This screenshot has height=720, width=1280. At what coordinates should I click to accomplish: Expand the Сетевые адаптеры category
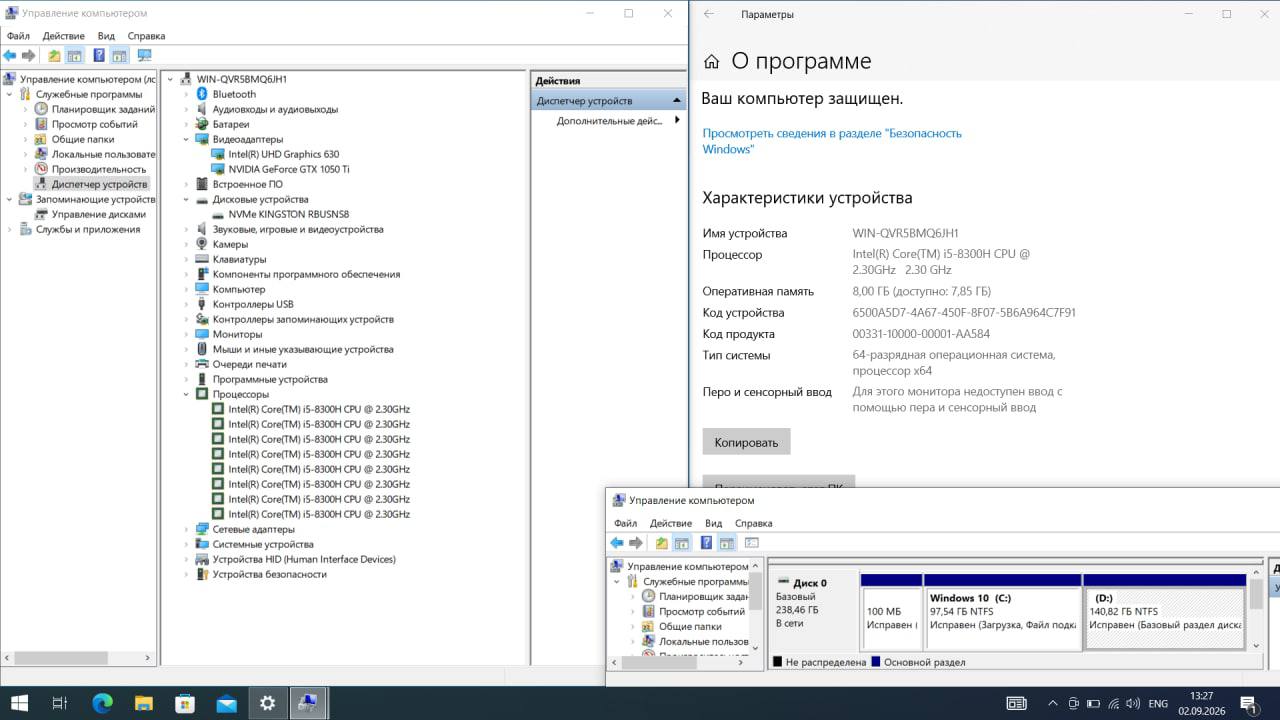(186, 529)
